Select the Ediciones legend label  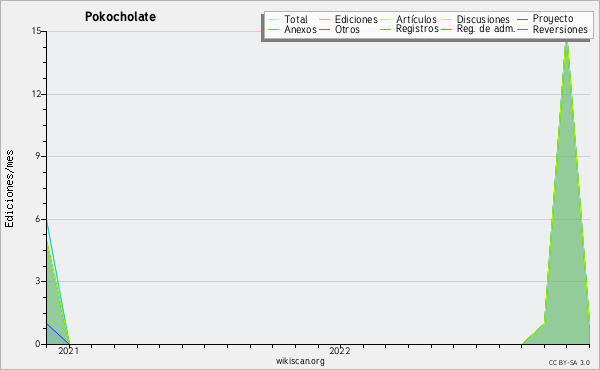coord(356,20)
